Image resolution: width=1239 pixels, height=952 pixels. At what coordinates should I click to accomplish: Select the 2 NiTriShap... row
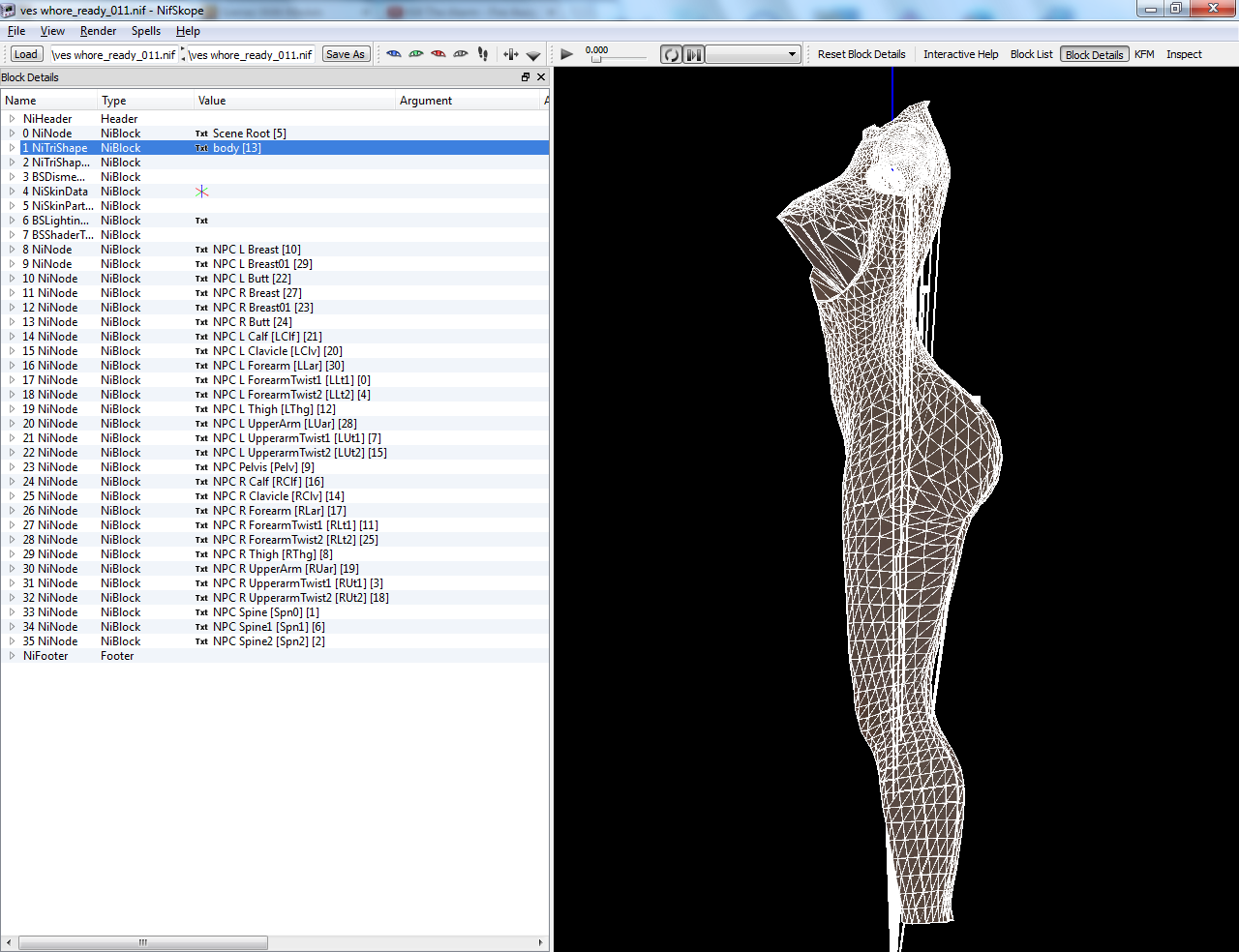click(275, 163)
